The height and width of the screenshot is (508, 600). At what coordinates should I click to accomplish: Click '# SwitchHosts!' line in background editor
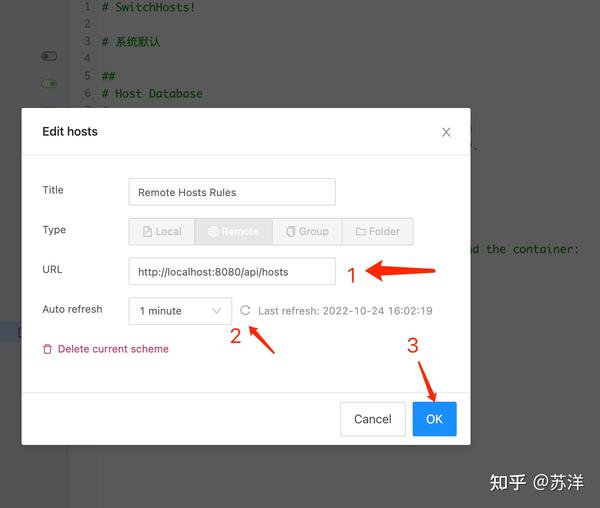[148, 7]
